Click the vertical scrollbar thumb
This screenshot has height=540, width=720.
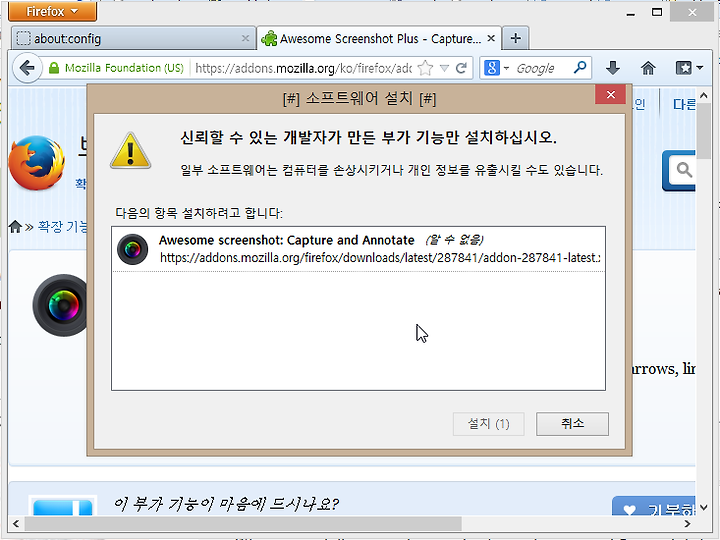click(x=703, y=131)
